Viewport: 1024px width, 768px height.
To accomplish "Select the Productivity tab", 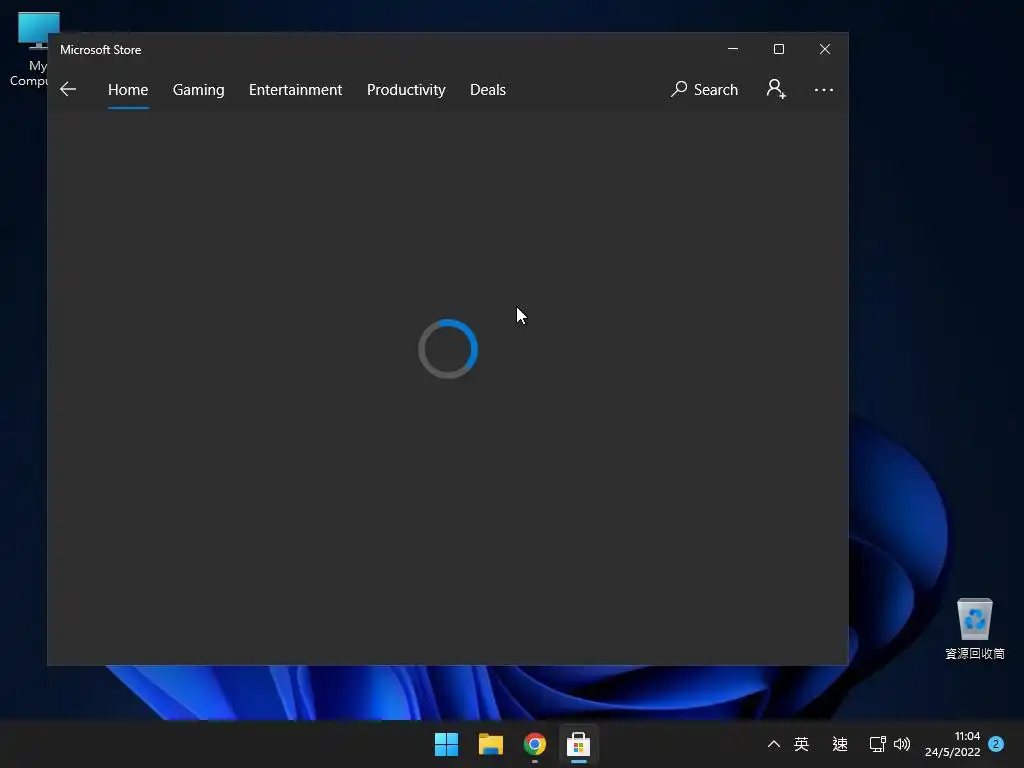I will (406, 89).
